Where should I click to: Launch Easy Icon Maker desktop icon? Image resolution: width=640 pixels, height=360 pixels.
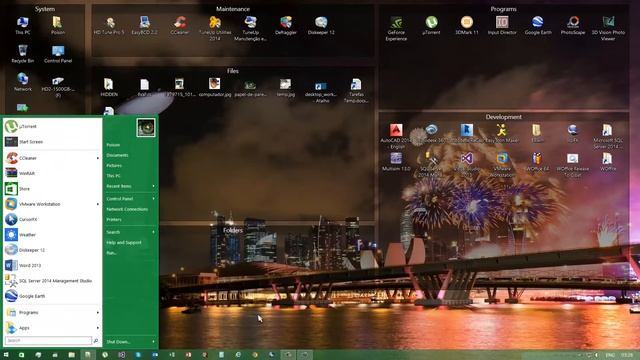[x=502, y=133]
